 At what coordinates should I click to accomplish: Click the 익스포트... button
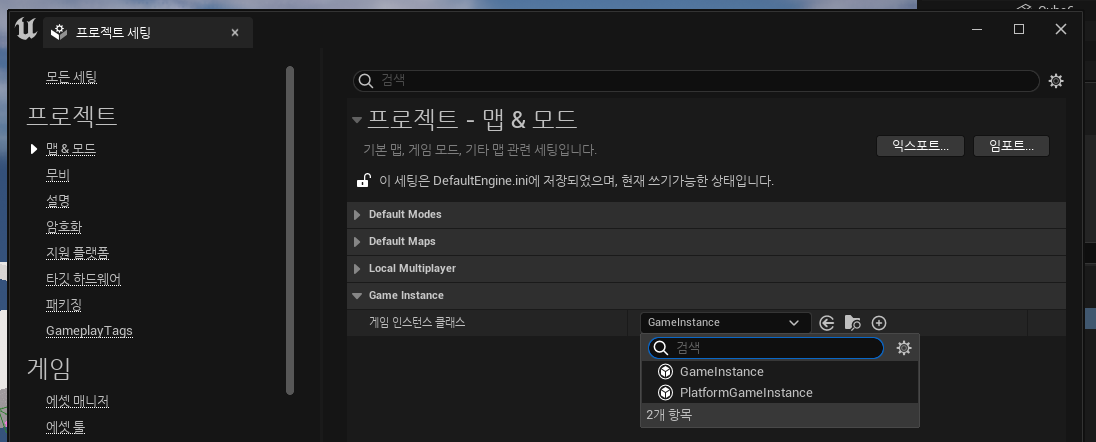[x=920, y=146]
